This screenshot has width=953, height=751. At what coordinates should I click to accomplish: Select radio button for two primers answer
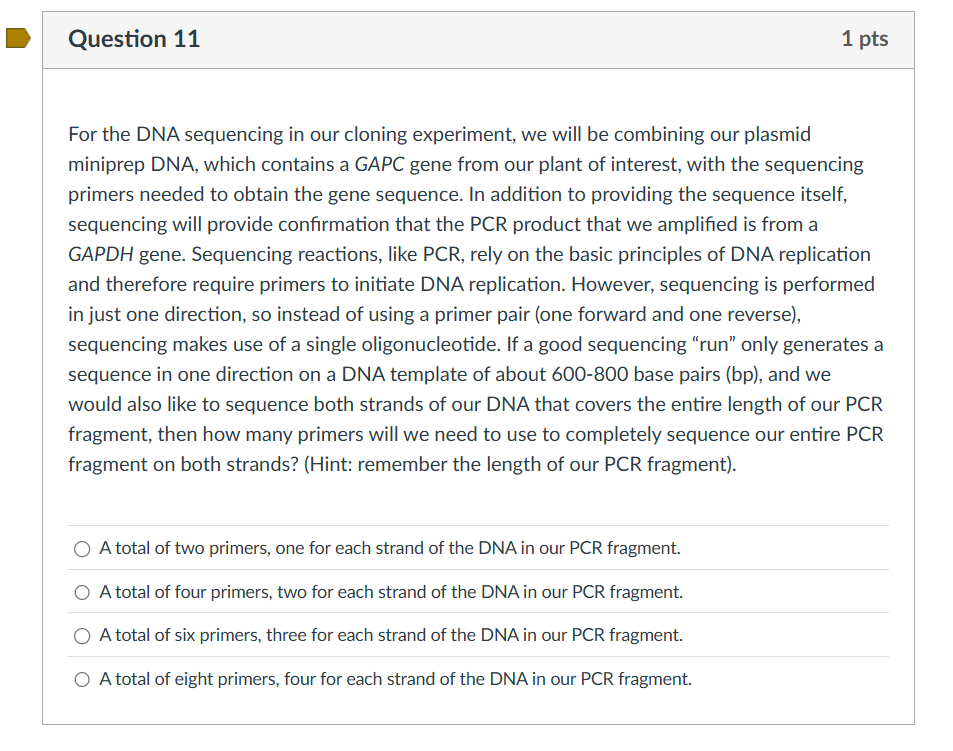[81, 548]
